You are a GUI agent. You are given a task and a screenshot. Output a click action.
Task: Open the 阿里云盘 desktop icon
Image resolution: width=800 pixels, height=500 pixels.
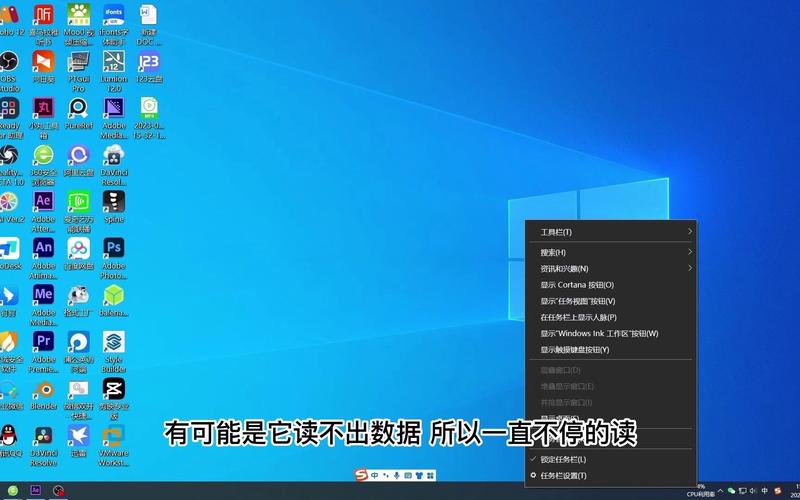[x=79, y=160]
